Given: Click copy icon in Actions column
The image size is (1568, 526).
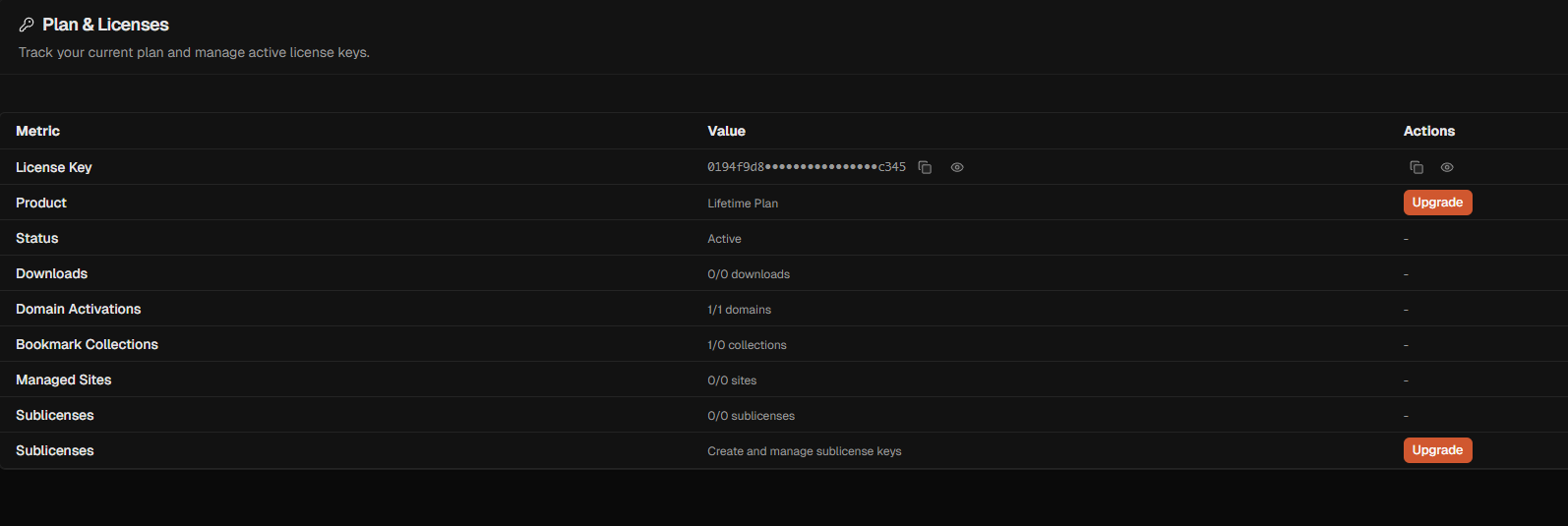Looking at the screenshot, I should pyautogui.click(x=1417, y=167).
